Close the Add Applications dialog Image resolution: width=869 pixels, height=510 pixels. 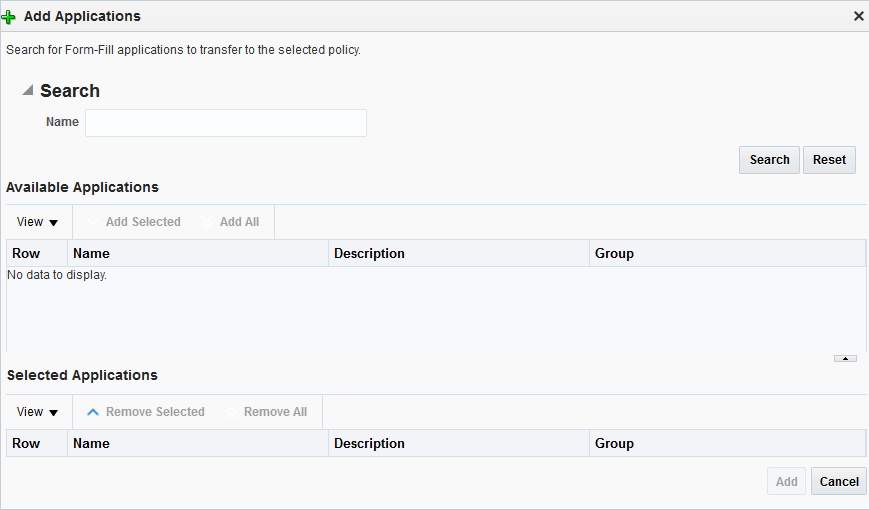click(x=858, y=17)
